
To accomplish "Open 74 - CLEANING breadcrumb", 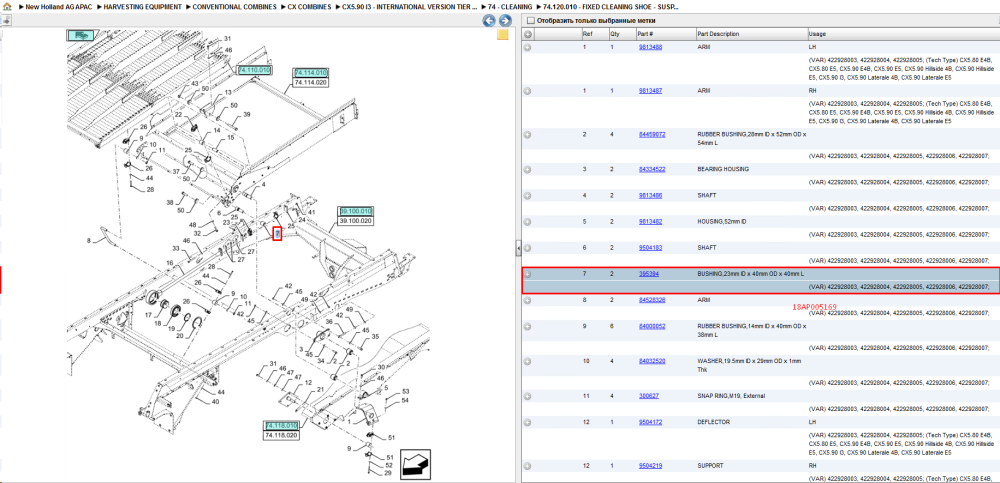I will (510, 6).
